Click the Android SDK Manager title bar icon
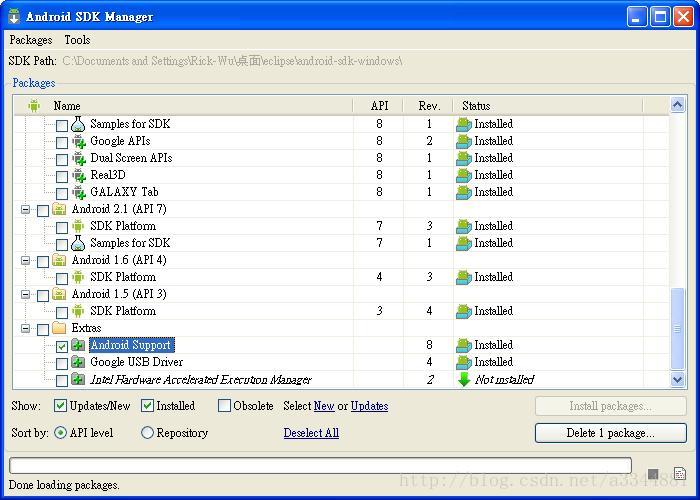700x500 pixels. [x=14, y=17]
